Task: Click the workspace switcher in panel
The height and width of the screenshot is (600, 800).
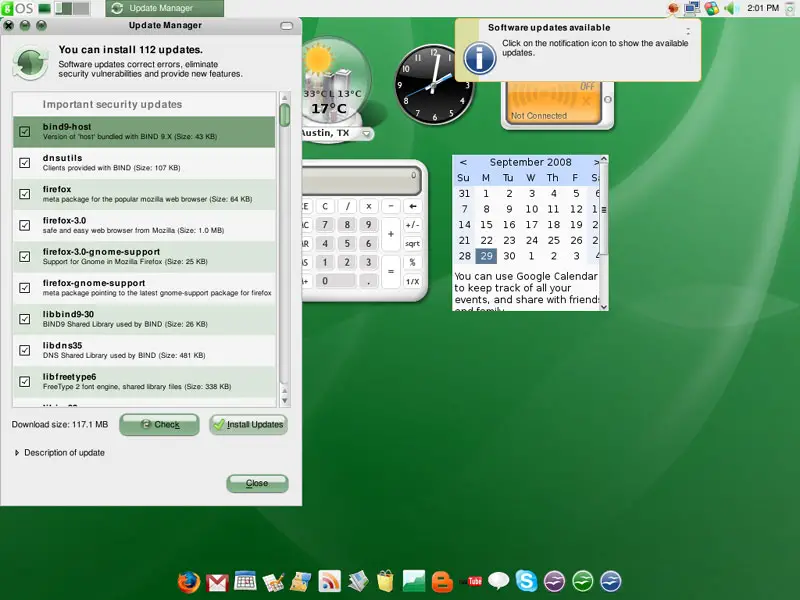Action: click(72, 8)
